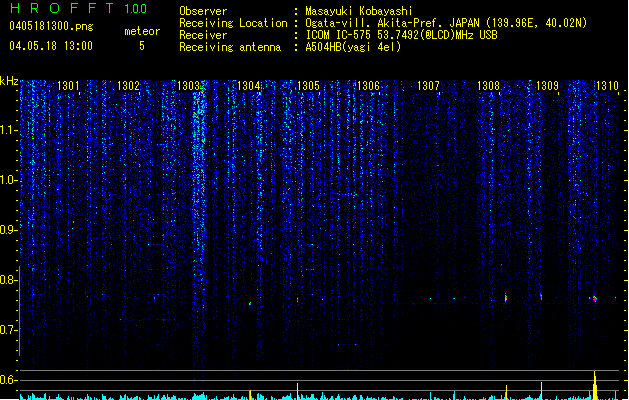
Task: Click time marker 1308
Action: (x=488, y=86)
